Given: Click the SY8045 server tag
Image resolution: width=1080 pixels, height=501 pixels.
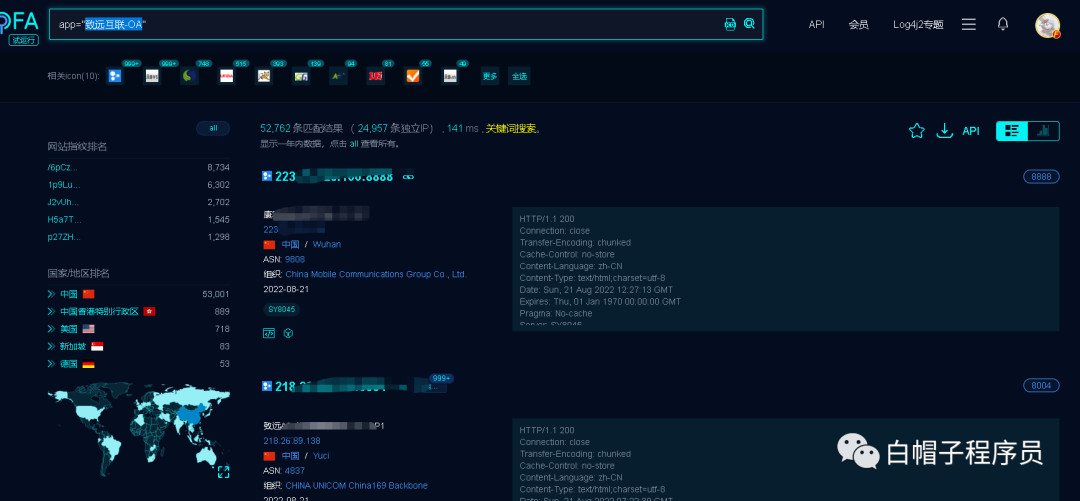Looking at the screenshot, I should coord(282,309).
